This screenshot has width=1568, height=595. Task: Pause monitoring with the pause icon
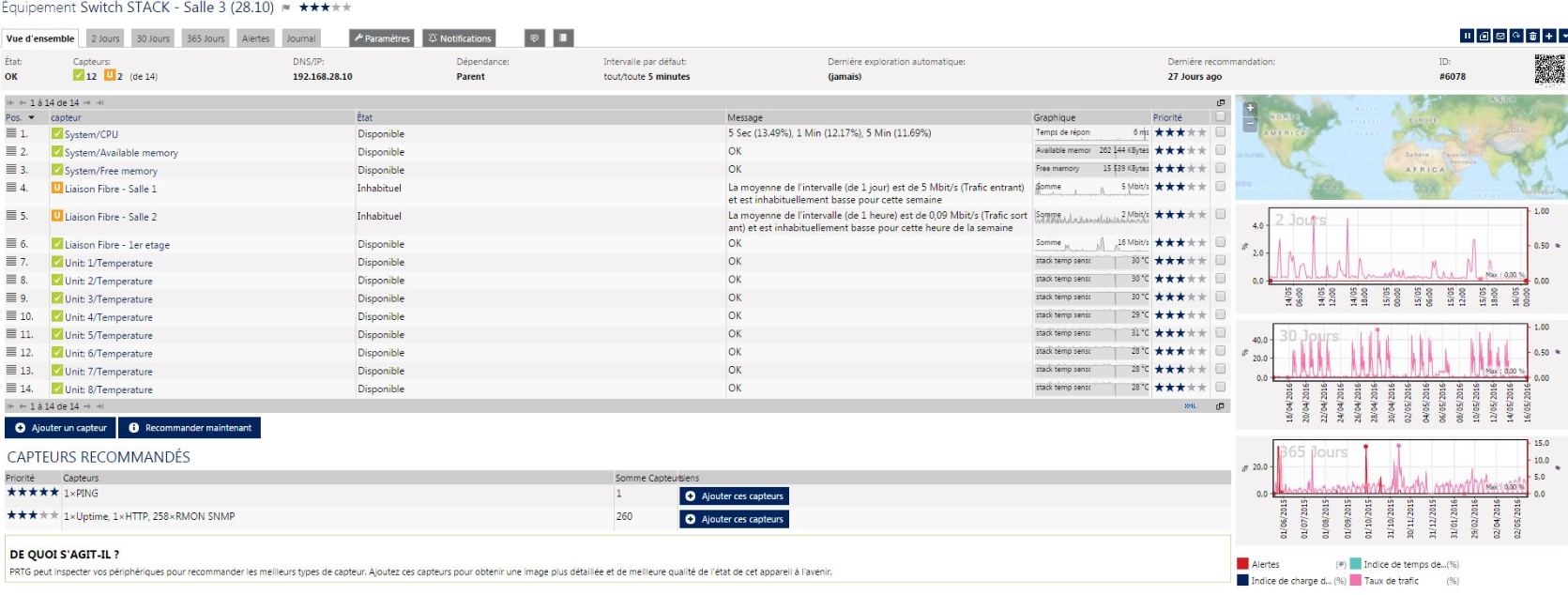point(1467,36)
